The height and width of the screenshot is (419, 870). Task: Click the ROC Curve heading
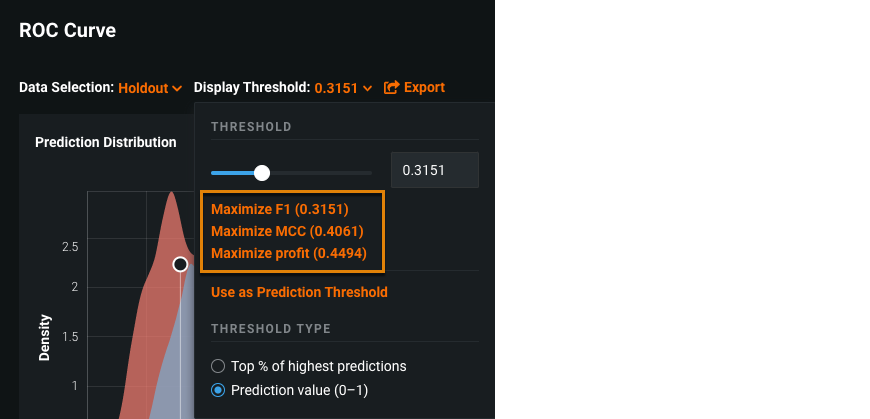click(68, 30)
